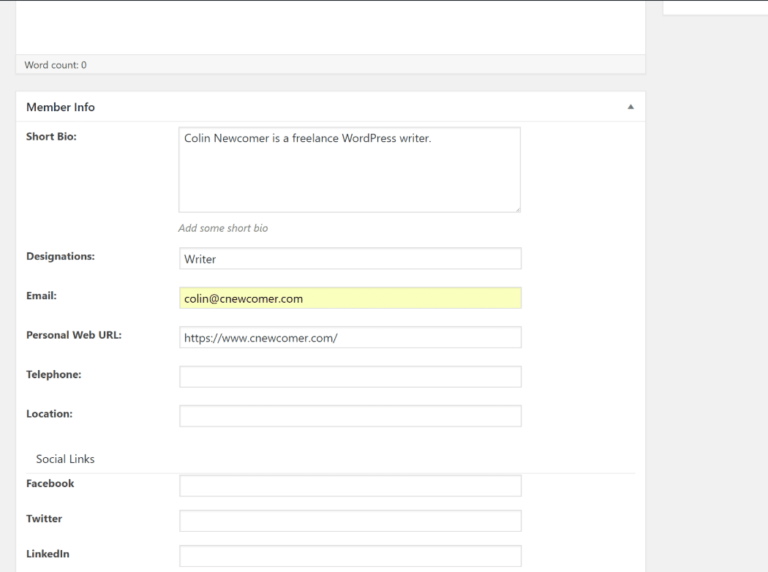The height and width of the screenshot is (572, 768).
Task: Click the empty Location input box
Action: [350, 416]
